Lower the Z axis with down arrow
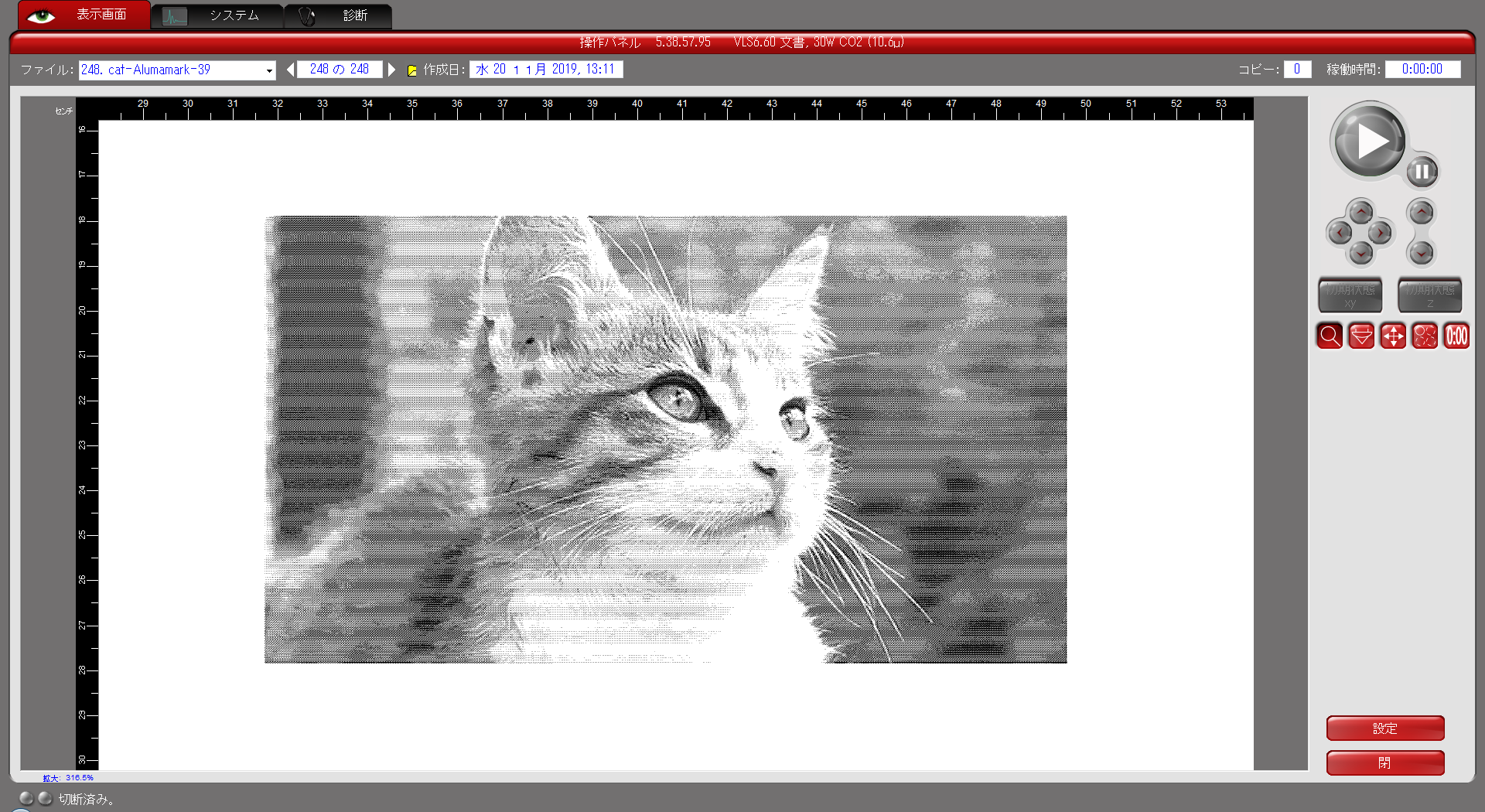The image size is (1485, 812). (1421, 253)
